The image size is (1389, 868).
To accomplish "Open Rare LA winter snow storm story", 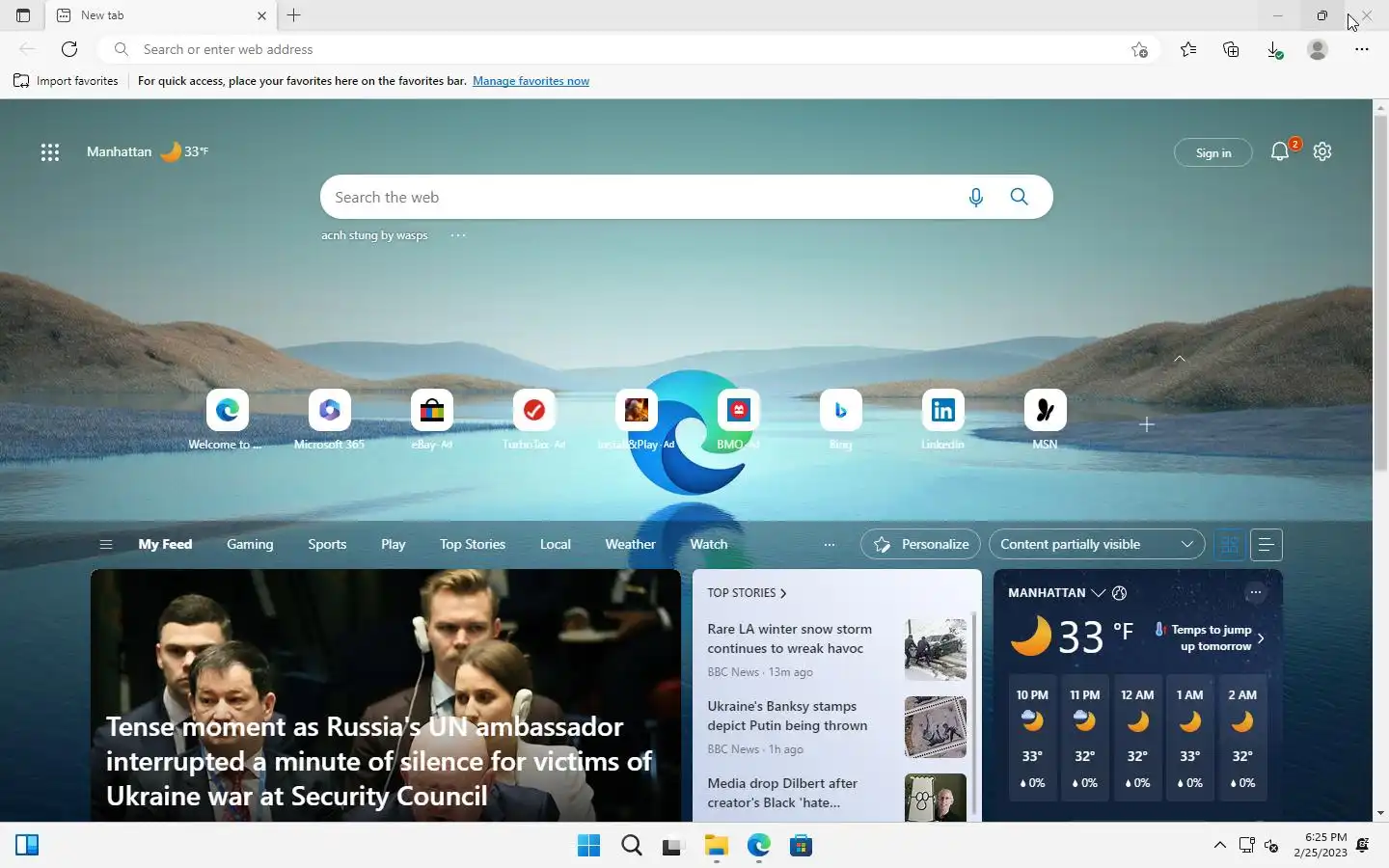I will click(x=789, y=638).
